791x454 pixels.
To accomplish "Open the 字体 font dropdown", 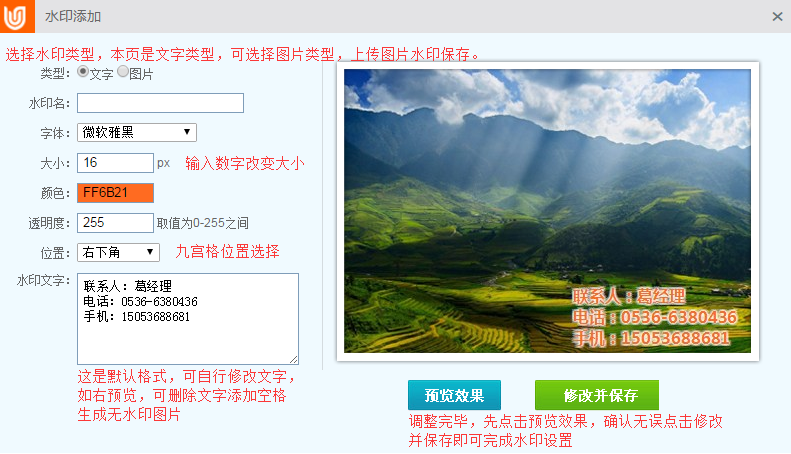I will click(137, 133).
